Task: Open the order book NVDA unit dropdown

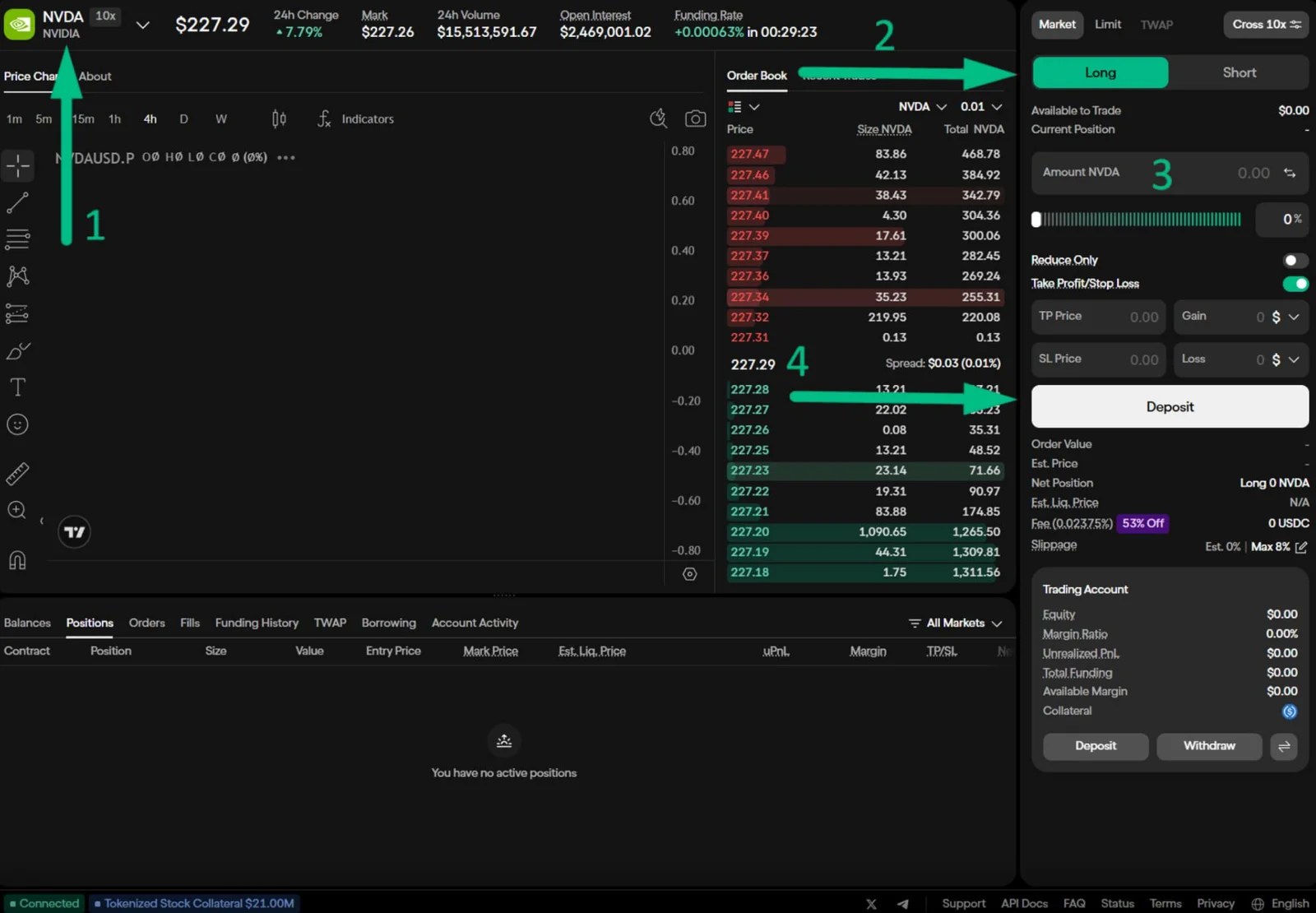Action: coord(922,107)
